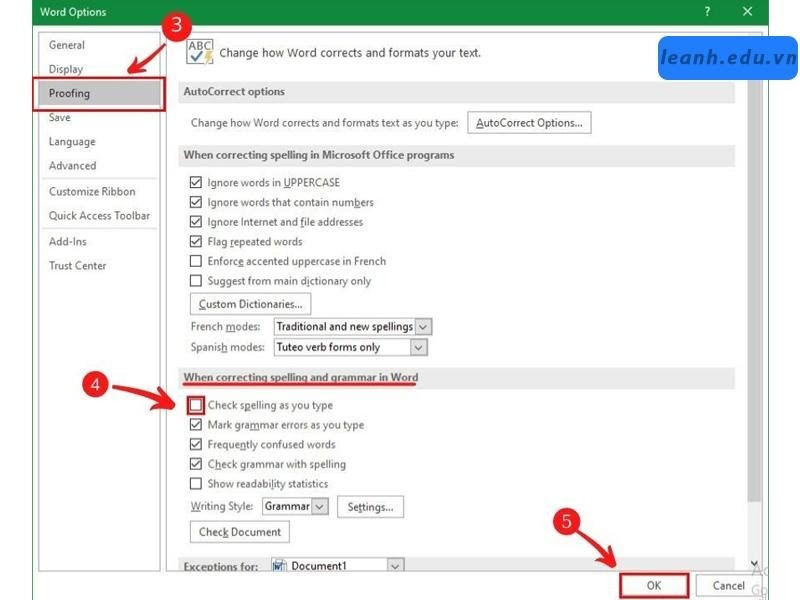The height and width of the screenshot is (600, 800).
Task: Toggle Ignore words in UPPERCASE
Action: [x=195, y=182]
